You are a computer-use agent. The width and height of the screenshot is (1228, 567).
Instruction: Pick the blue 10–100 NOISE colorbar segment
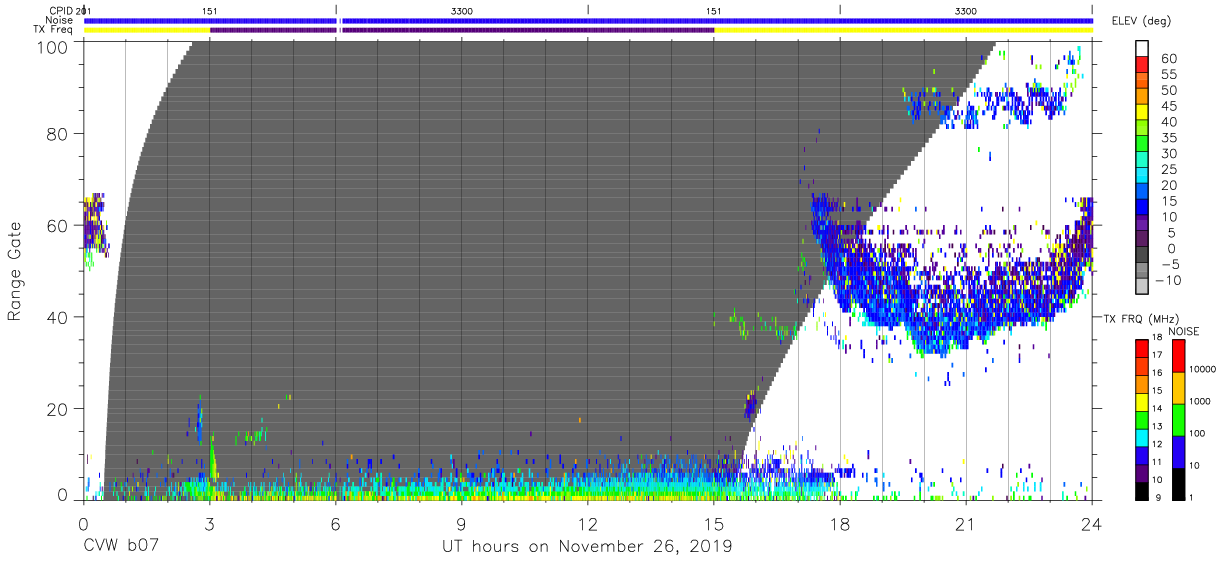[1177, 451]
